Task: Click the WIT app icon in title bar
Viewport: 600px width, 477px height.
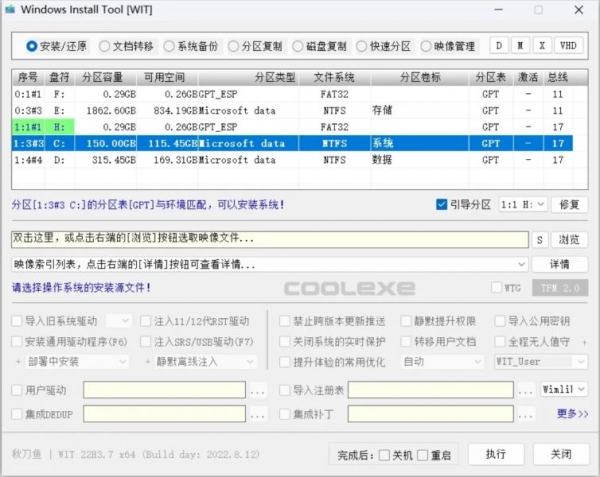Action: click(x=10, y=9)
